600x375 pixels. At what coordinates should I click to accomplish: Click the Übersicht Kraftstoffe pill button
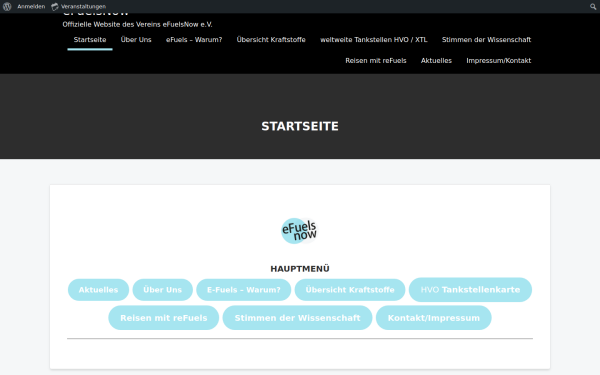pos(350,290)
